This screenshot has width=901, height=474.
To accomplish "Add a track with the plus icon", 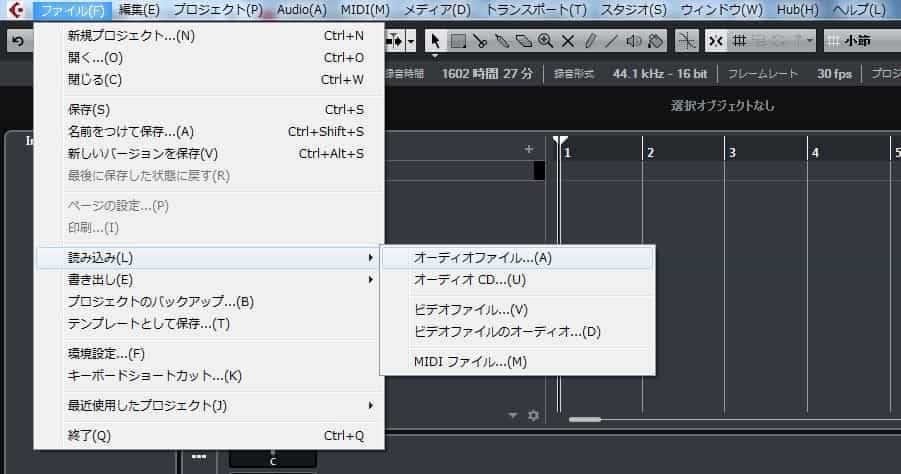I will tap(529, 149).
